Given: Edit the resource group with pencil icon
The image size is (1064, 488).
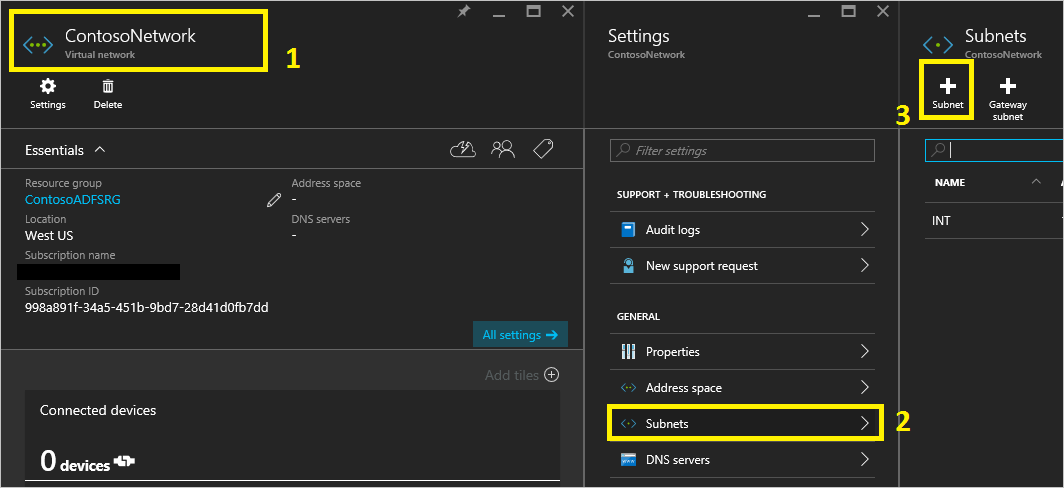Looking at the screenshot, I should point(273,200).
